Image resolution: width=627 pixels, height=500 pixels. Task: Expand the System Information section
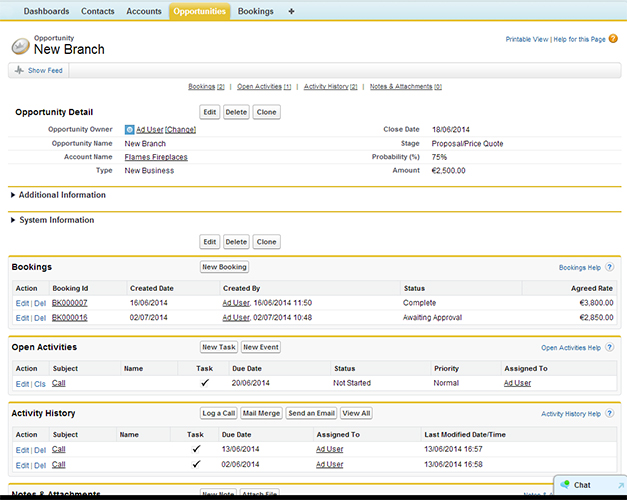pyautogui.click(x=13, y=220)
